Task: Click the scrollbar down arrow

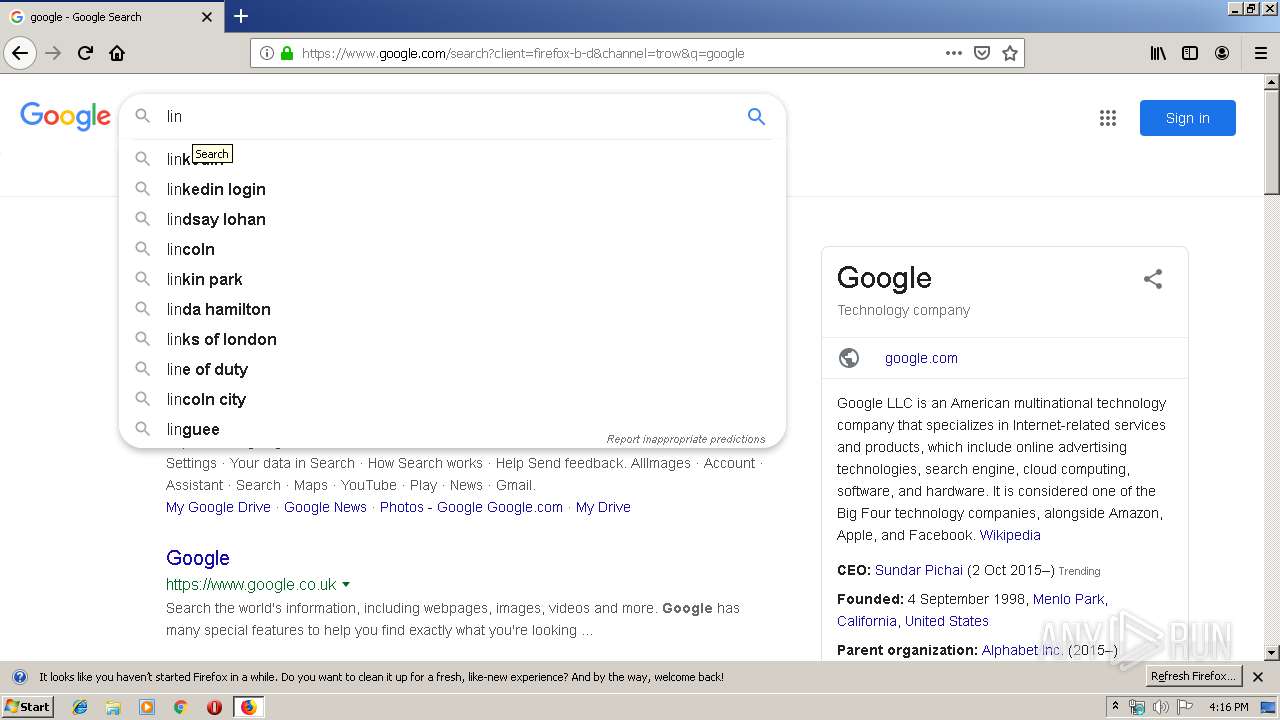Action: click(1272, 653)
